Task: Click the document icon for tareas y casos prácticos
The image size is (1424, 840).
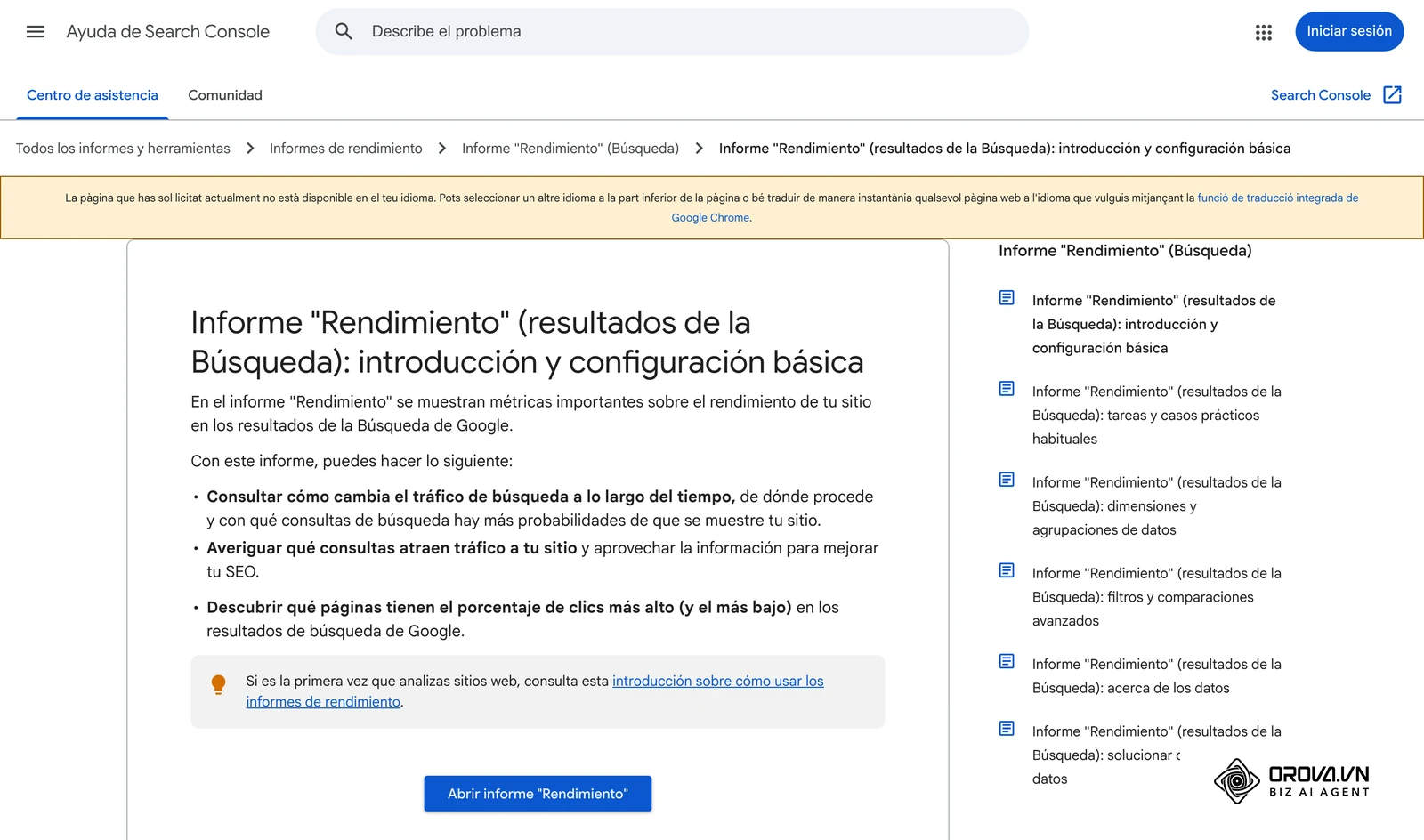Action: coord(1007,389)
